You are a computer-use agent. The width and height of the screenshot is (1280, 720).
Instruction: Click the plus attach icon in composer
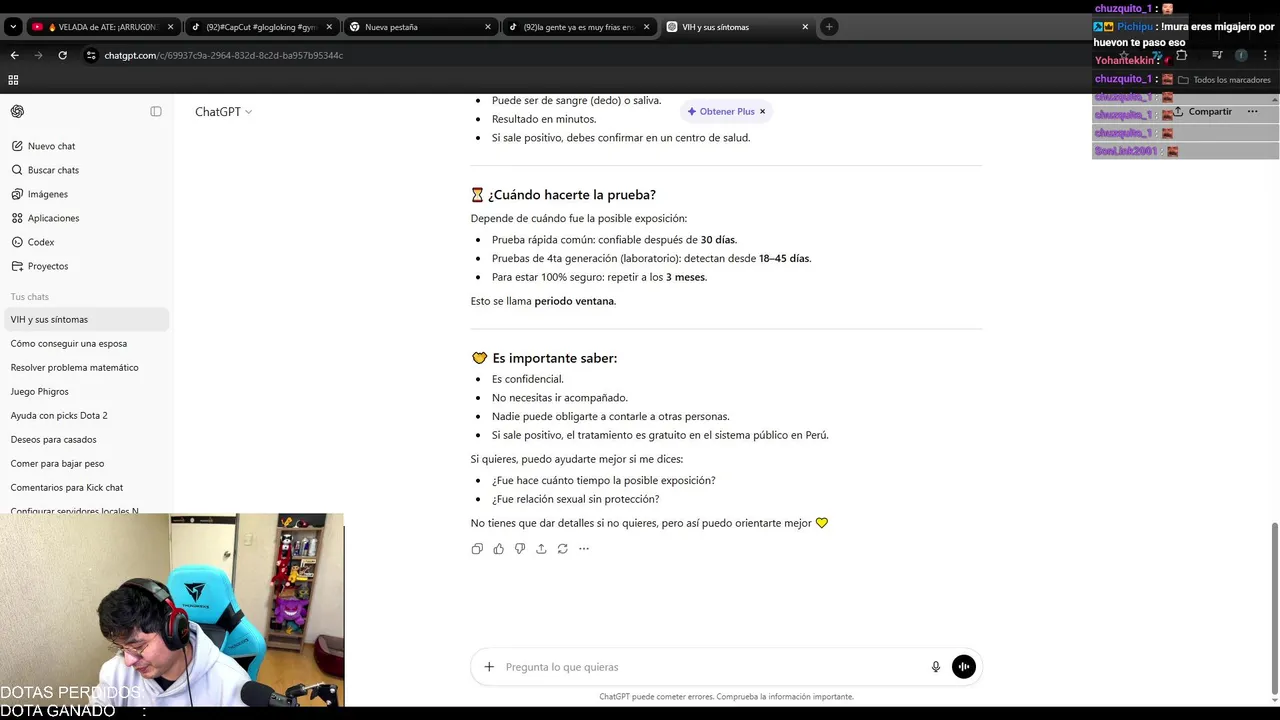[x=489, y=667]
